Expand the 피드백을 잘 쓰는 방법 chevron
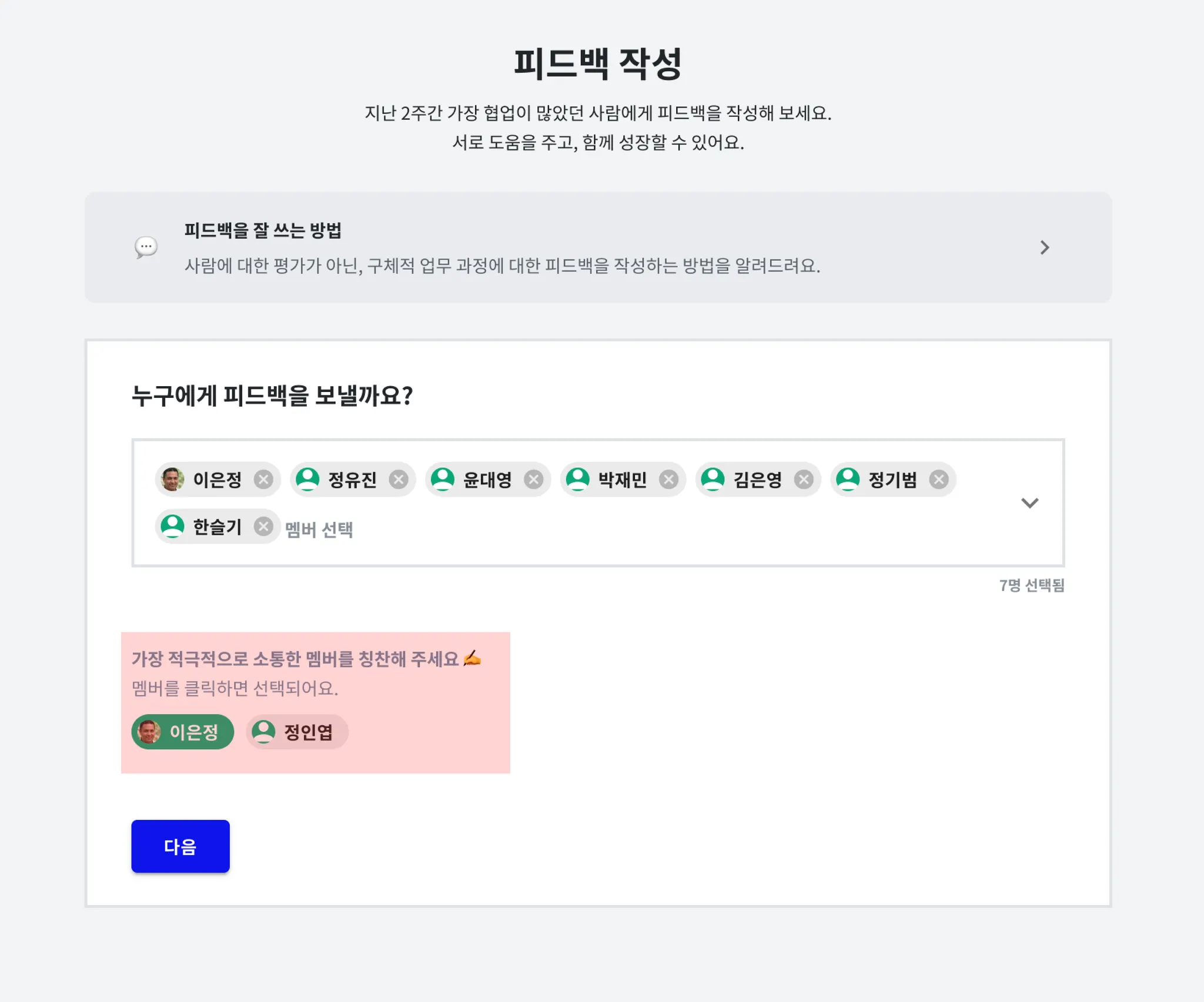This screenshot has height=1002, width=1204. [x=1044, y=247]
